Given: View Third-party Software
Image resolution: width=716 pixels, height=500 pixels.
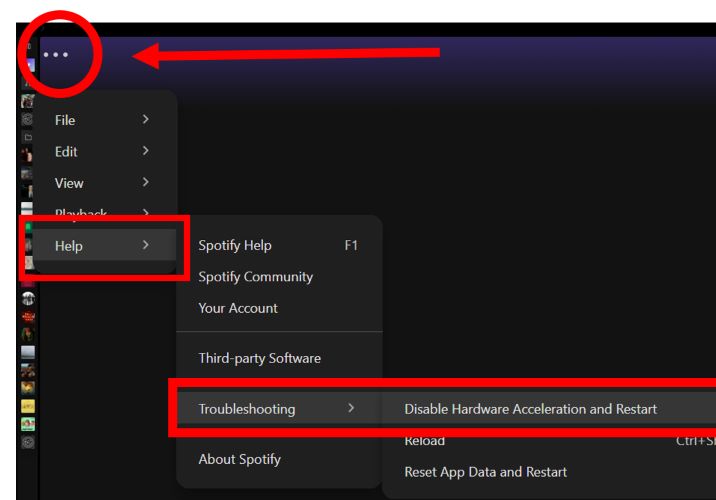Looking at the screenshot, I should [x=279, y=358].
